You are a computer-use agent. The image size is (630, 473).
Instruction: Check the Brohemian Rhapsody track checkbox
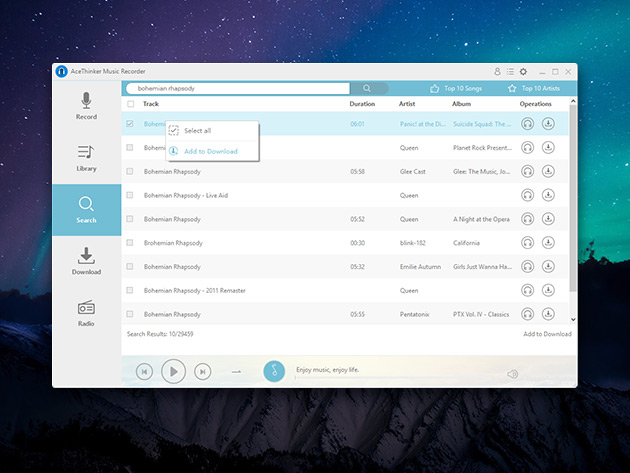coord(130,242)
